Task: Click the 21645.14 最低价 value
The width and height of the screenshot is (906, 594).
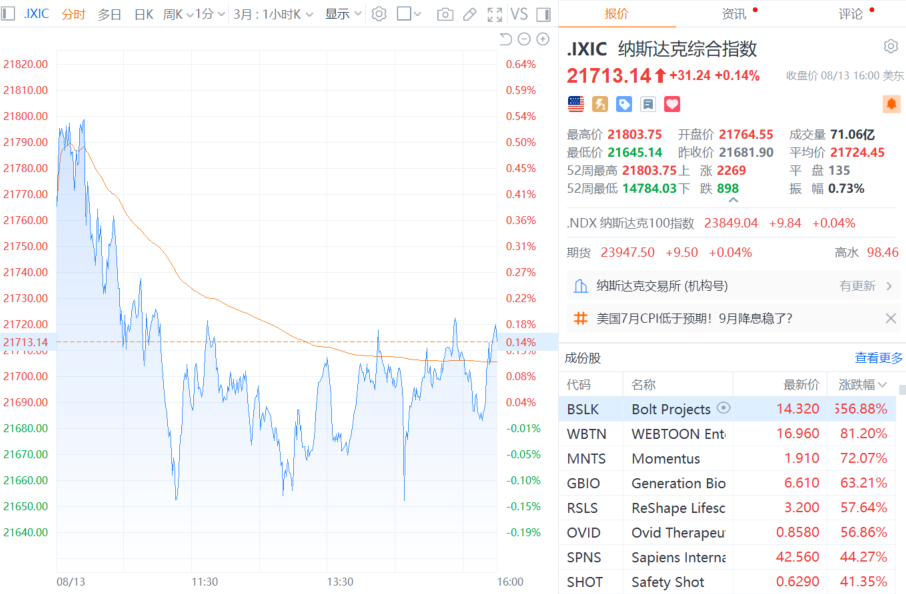Action: (x=634, y=153)
